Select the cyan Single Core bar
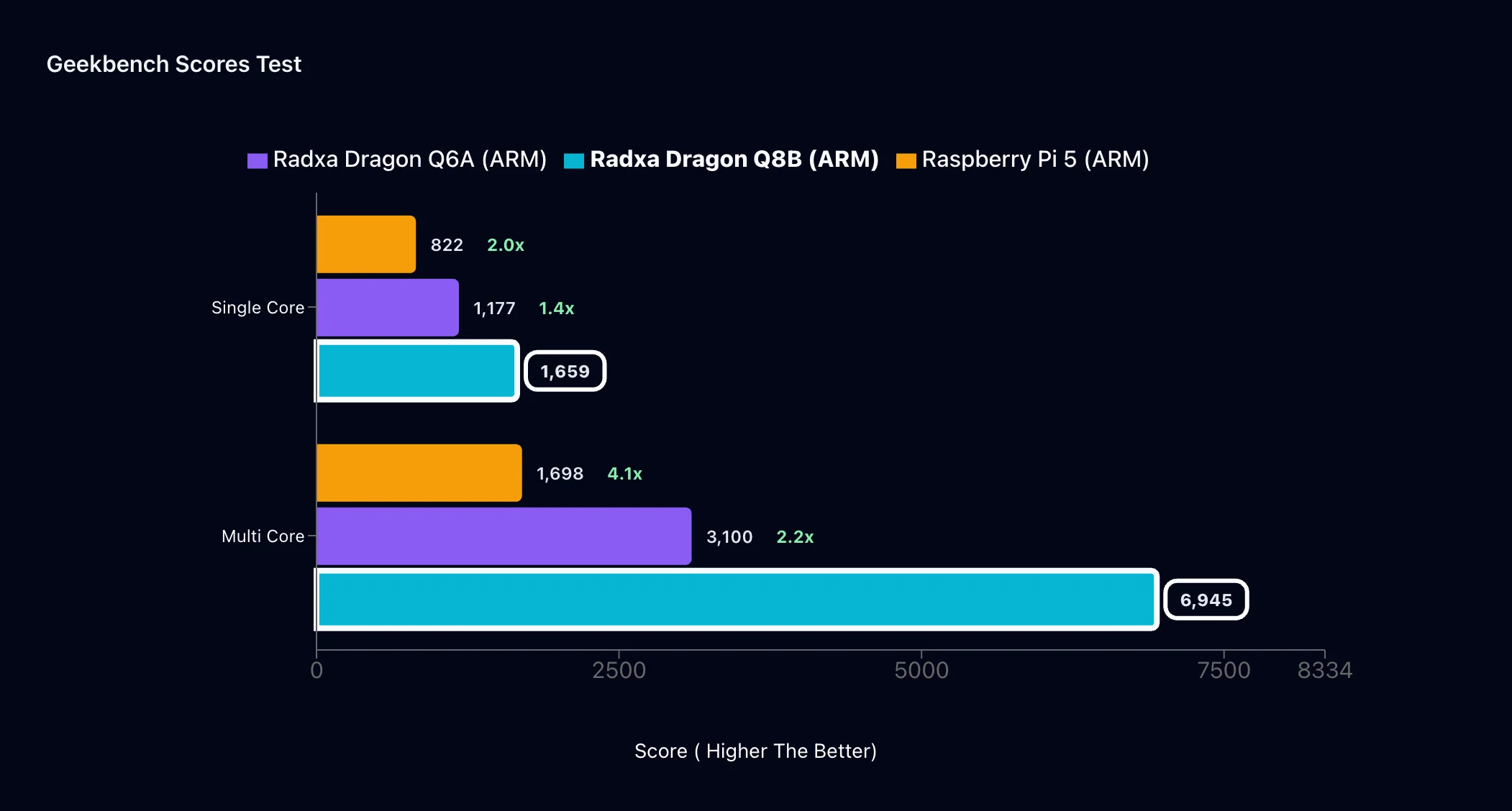Image resolution: width=1512 pixels, height=811 pixels. (417, 371)
